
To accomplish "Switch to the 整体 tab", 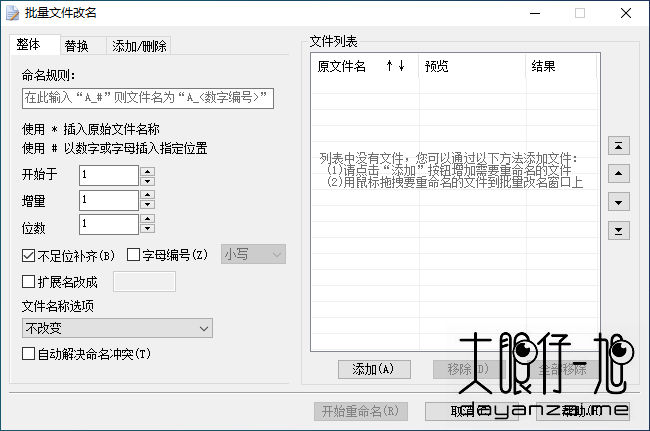I will click(x=35, y=45).
